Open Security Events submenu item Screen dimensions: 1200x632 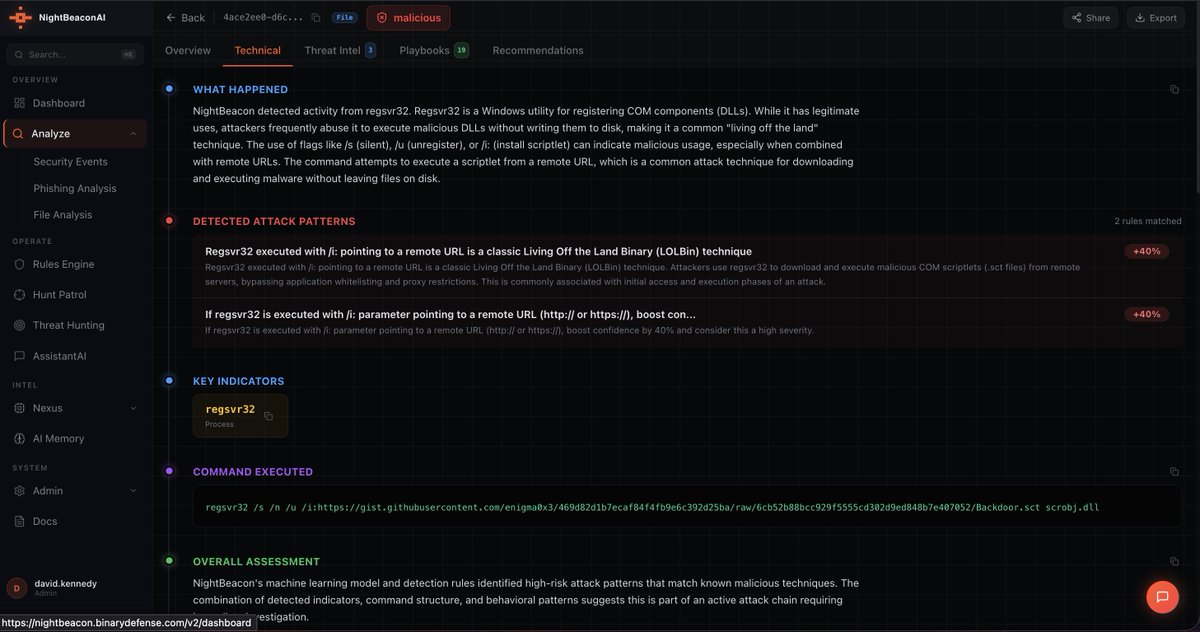[70, 161]
